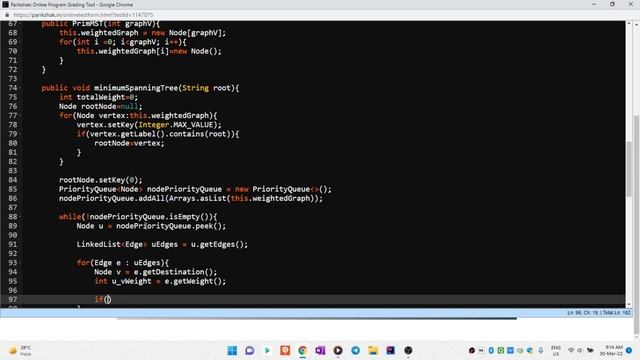
Task: Open the green play-arrow app on taskbar
Action: pyautogui.click(x=267, y=350)
